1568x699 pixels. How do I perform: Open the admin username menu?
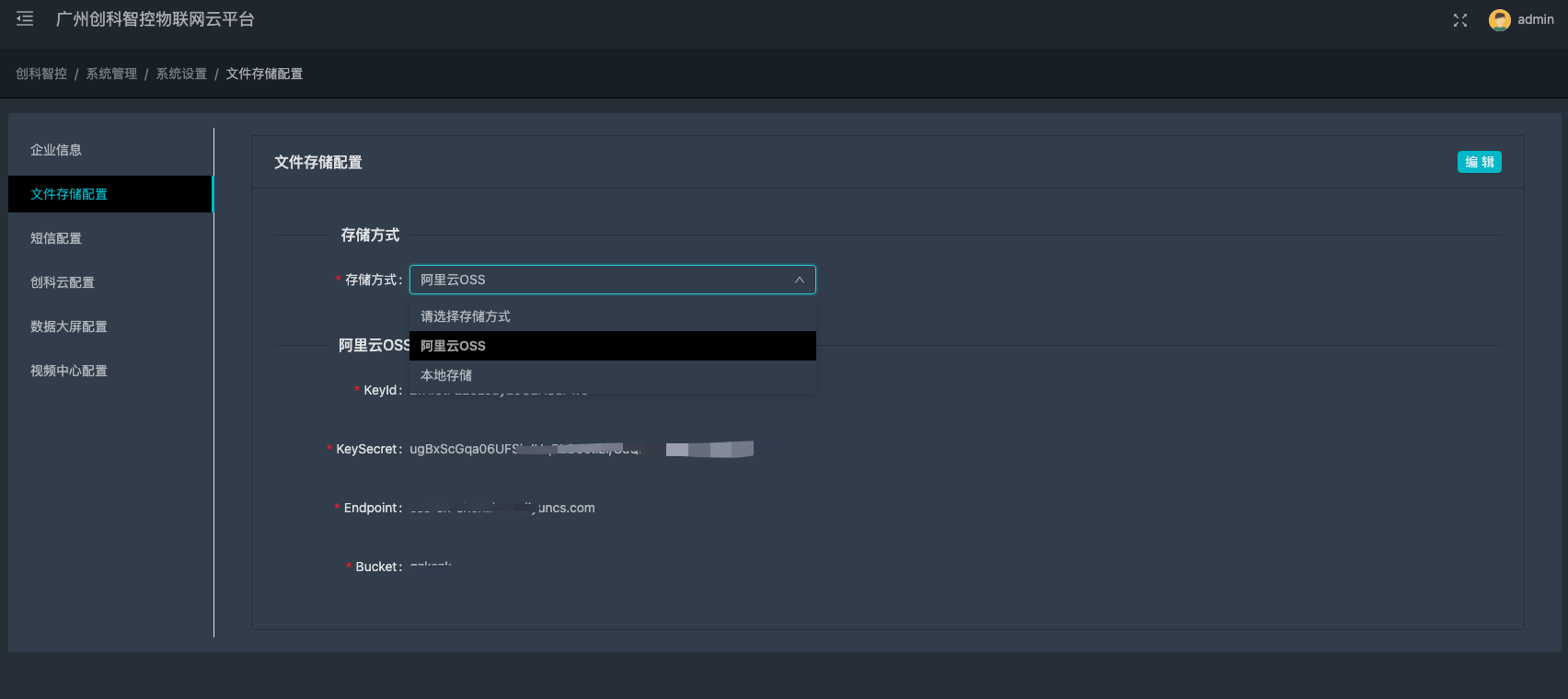[x=1535, y=19]
